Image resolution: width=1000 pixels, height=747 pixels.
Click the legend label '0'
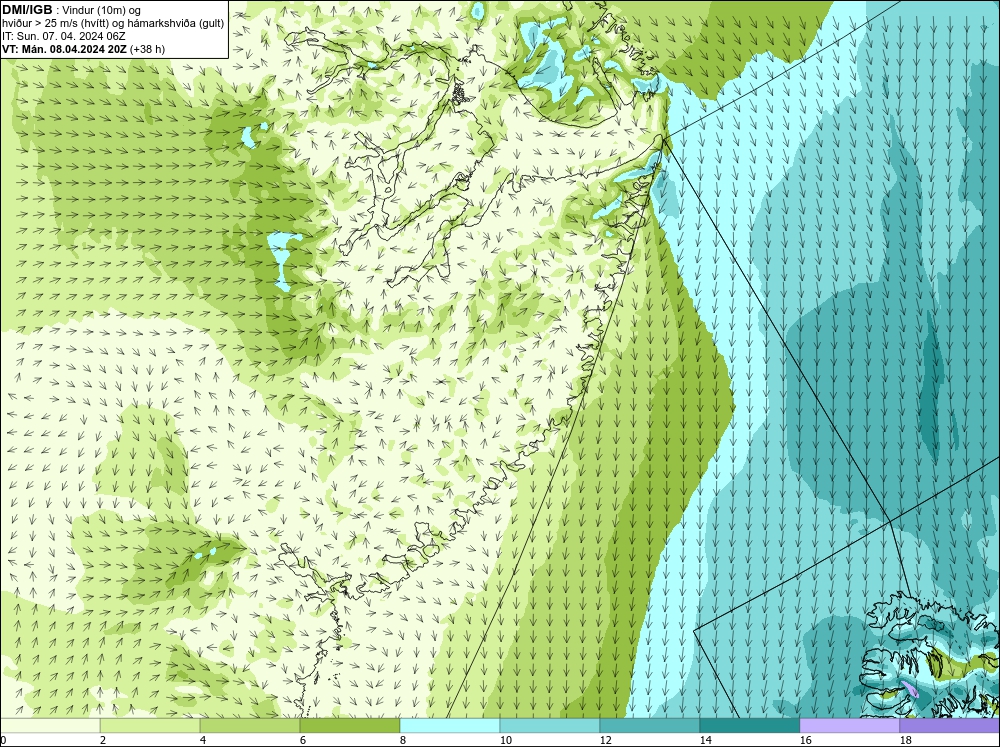tap(3, 740)
